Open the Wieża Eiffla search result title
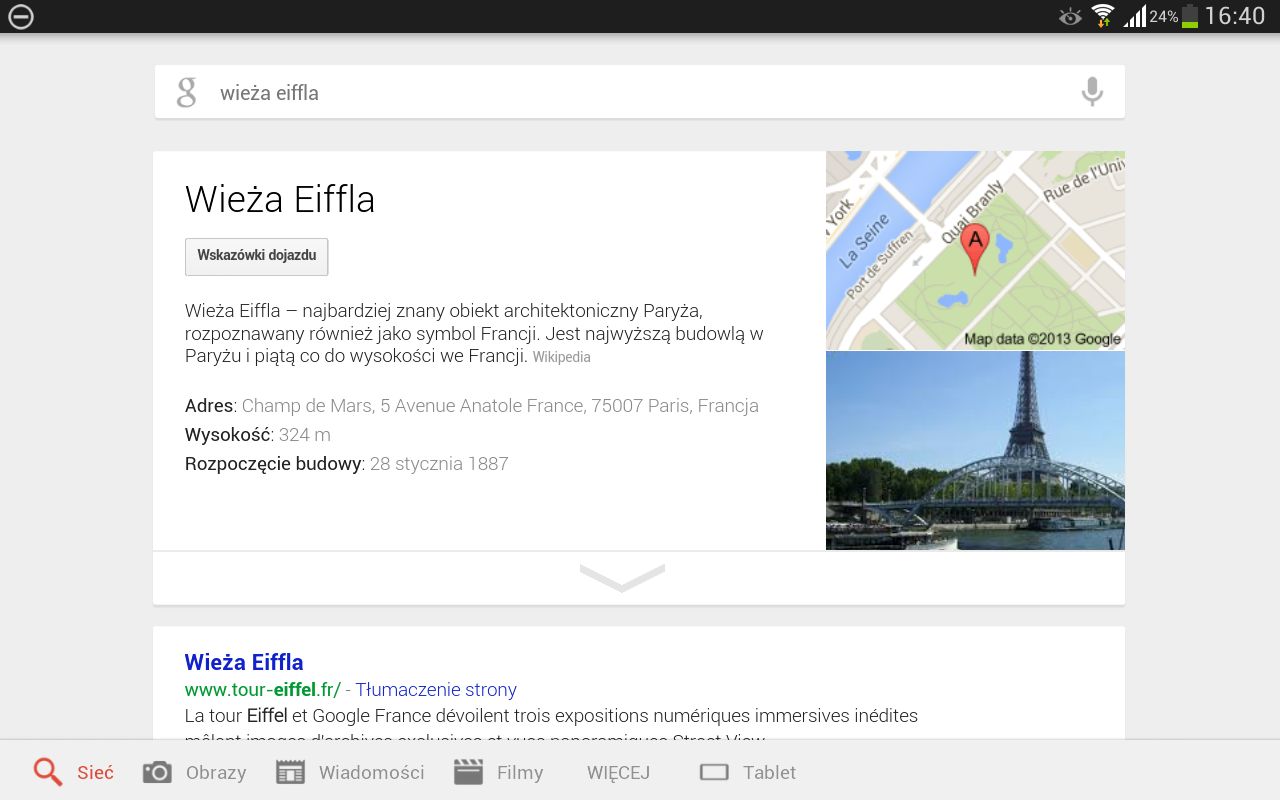Viewport: 1280px width, 800px height. (244, 662)
